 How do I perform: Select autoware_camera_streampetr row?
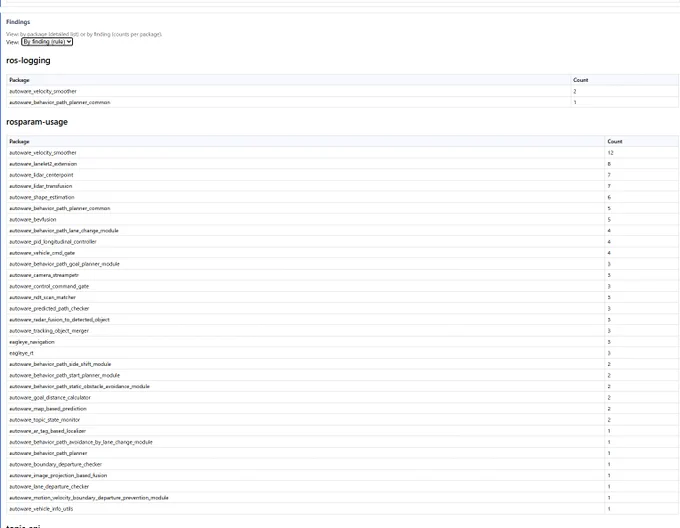click(343, 275)
